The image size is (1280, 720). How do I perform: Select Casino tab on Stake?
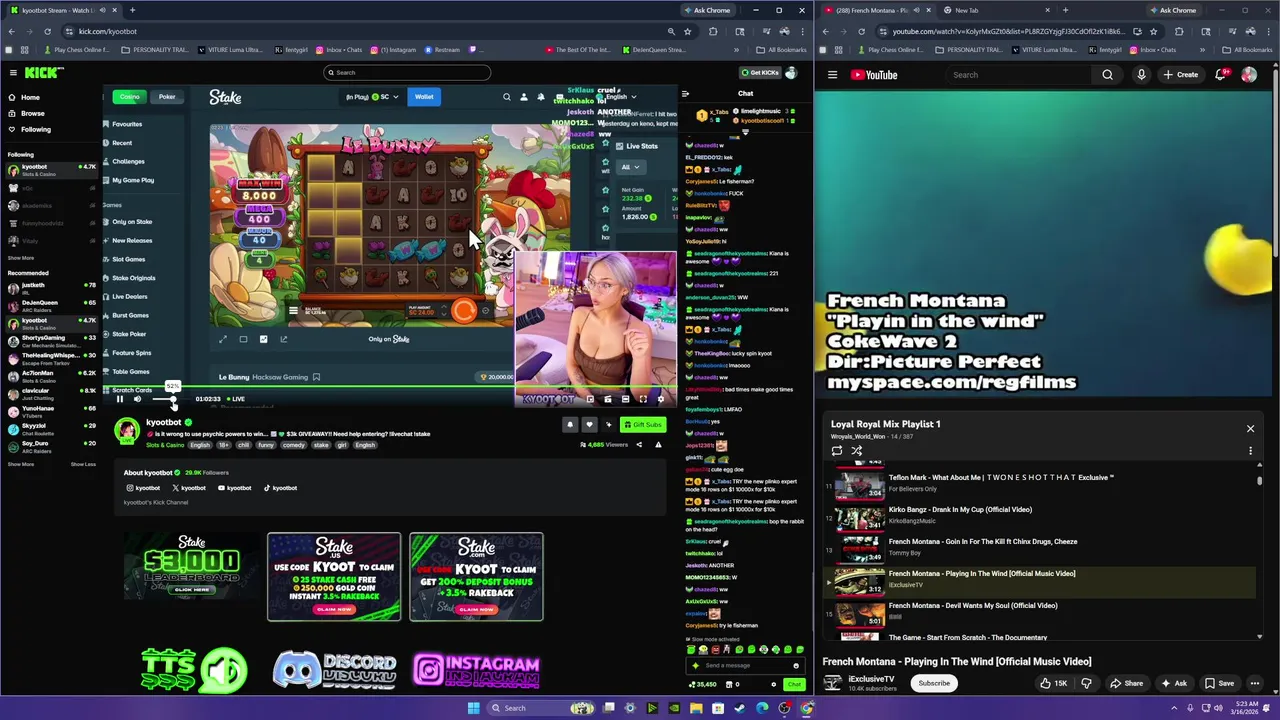pyautogui.click(x=129, y=97)
